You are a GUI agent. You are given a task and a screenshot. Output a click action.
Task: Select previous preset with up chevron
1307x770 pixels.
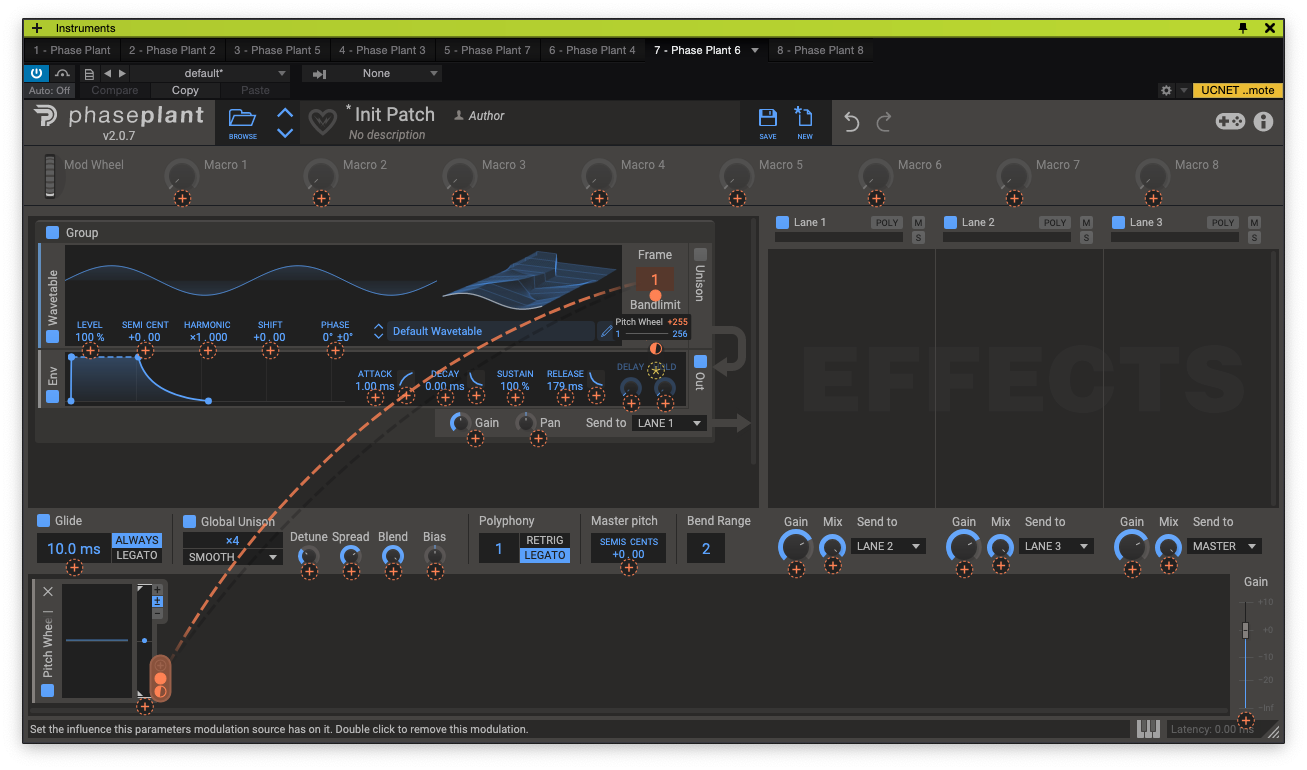[285, 113]
